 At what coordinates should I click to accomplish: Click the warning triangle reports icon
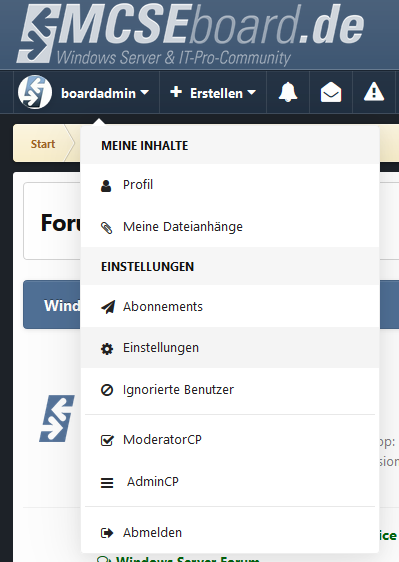coord(374,92)
